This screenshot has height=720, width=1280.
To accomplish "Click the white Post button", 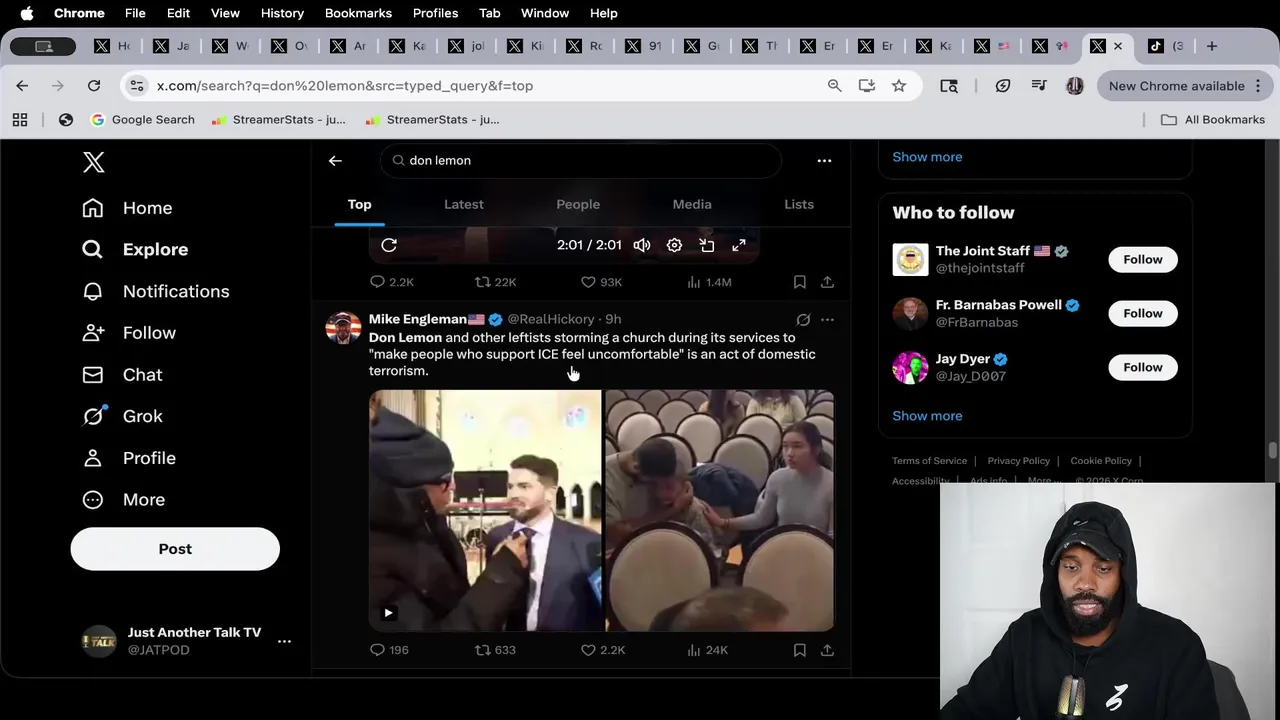I will [x=175, y=549].
